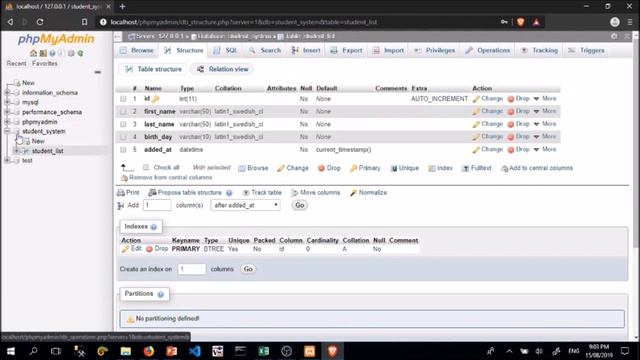Screen dimensions: 640x360
Task: Switch to the Export tab
Action: 347,50
